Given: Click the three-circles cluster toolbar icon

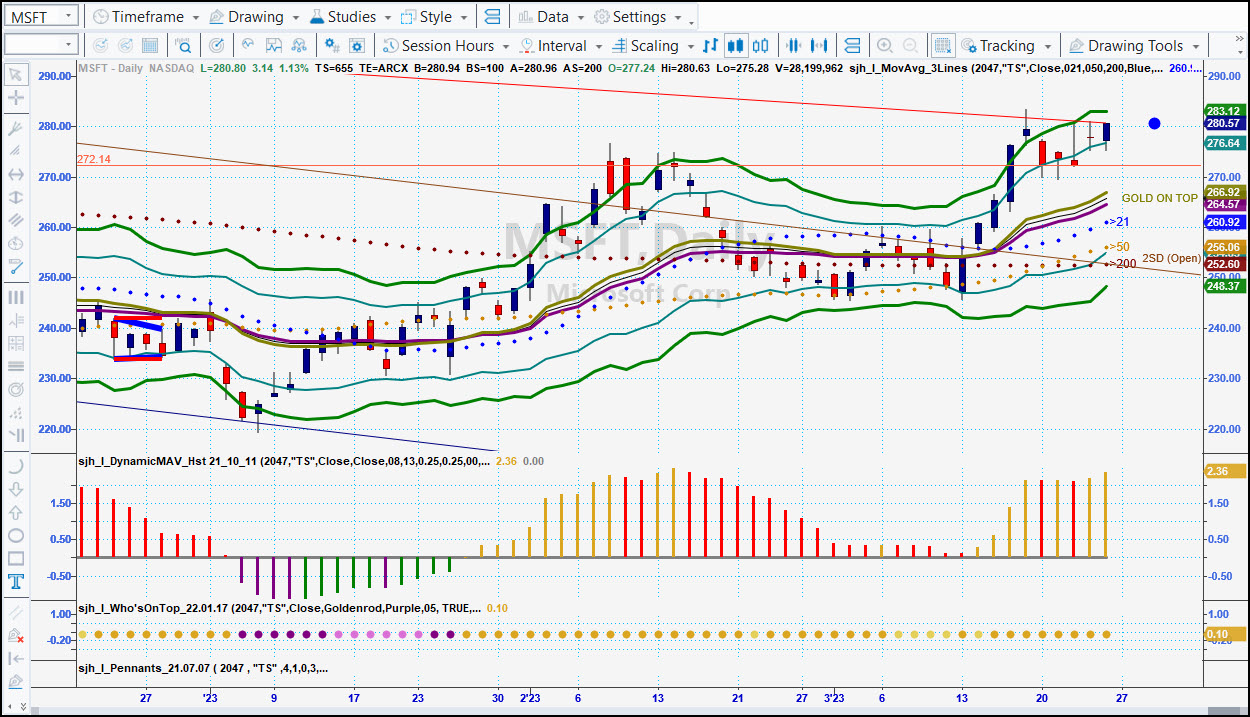Looking at the screenshot, I should 299,46.
